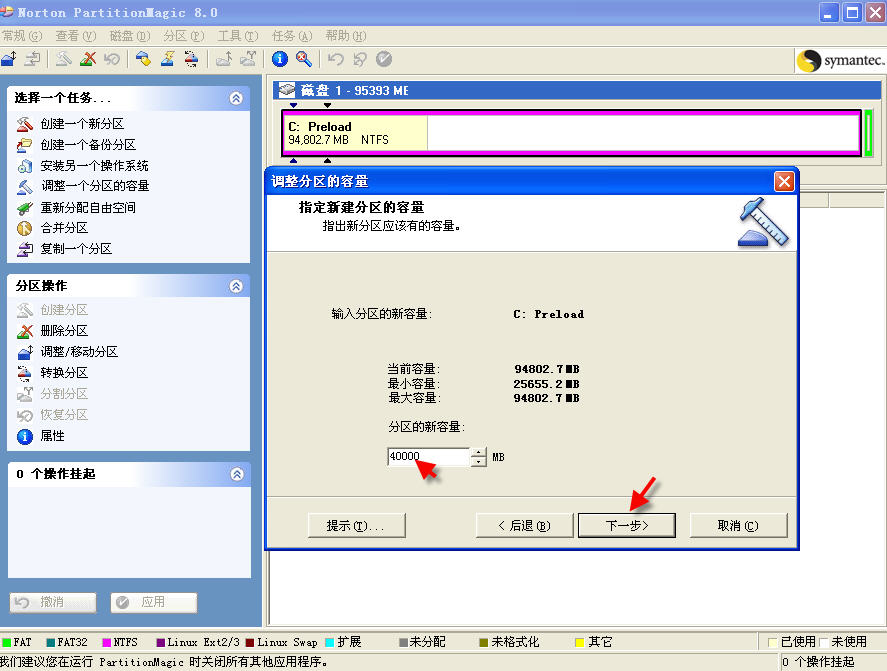Click the 提示(T)... button
The width and height of the screenshot is (887, 671).
click(x=356, y=526)
